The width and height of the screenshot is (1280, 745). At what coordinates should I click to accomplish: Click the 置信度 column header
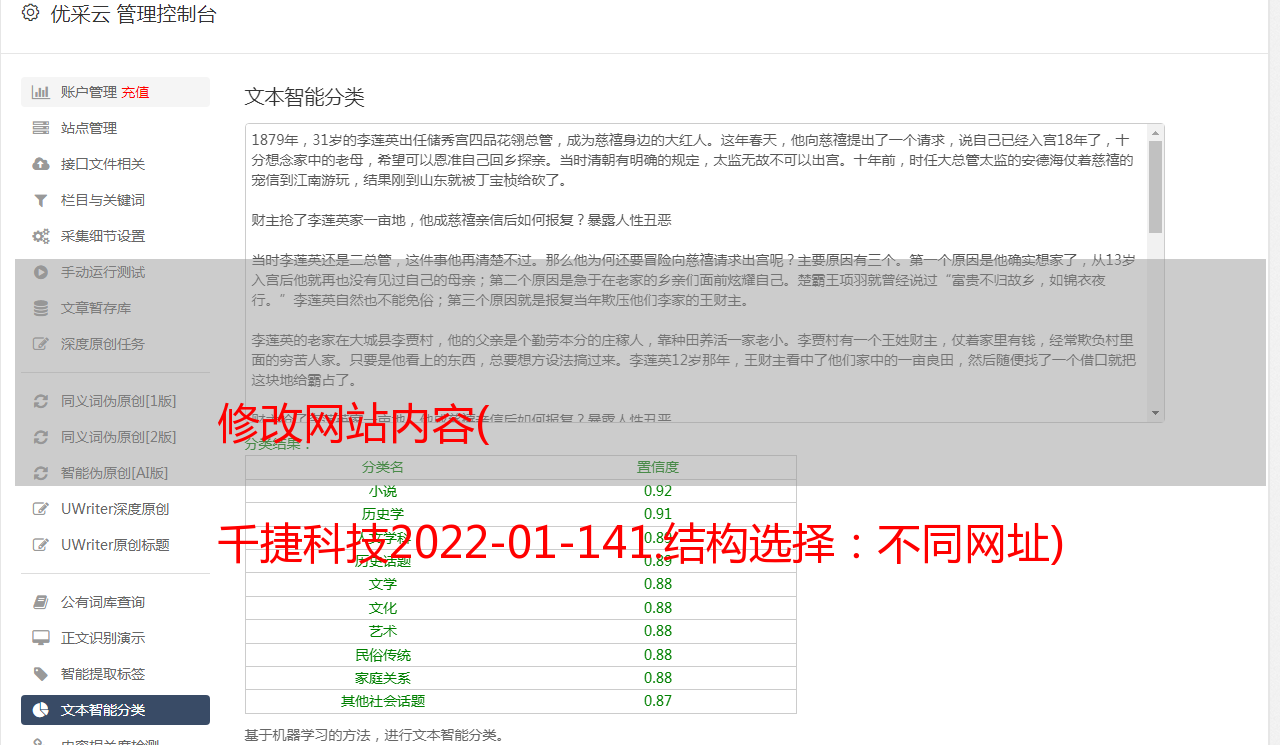click(658, 467)
